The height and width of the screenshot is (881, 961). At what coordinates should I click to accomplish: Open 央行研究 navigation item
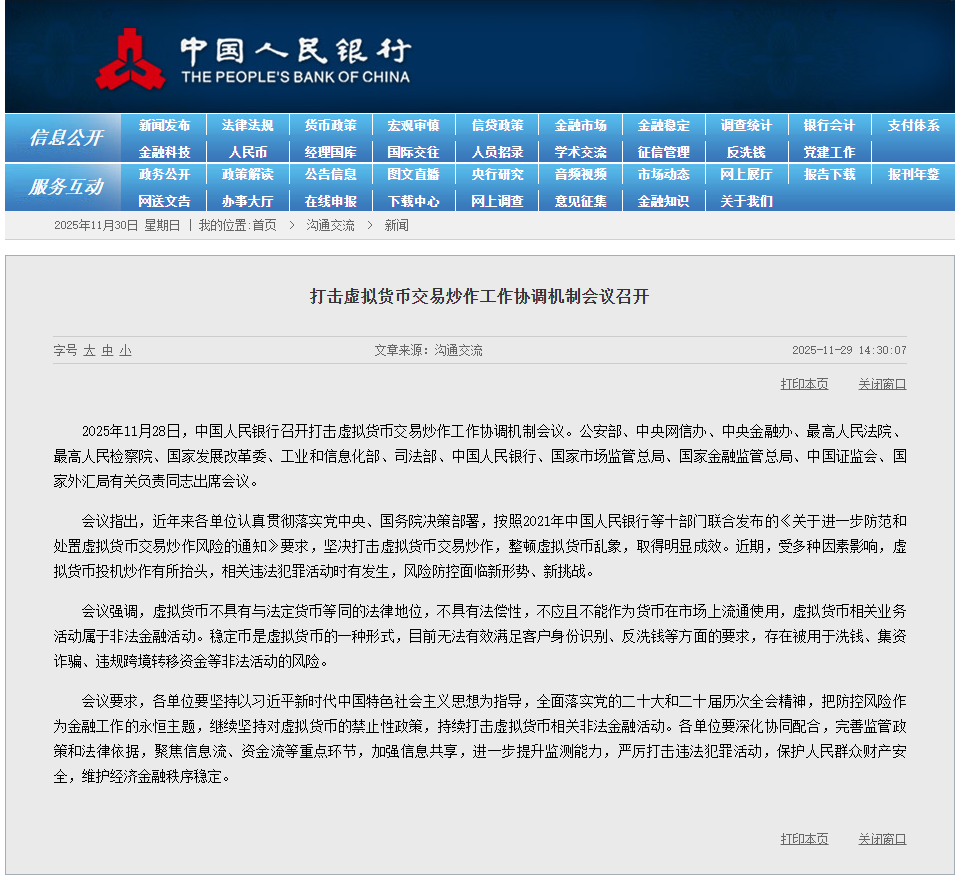[498, 175]
